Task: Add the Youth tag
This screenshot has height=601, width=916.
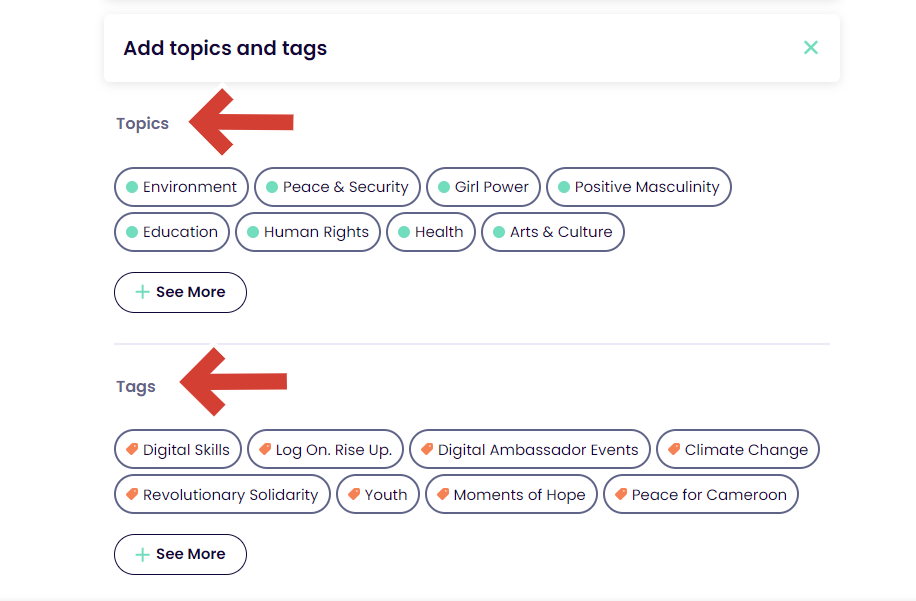Action: tap(377, 495)
